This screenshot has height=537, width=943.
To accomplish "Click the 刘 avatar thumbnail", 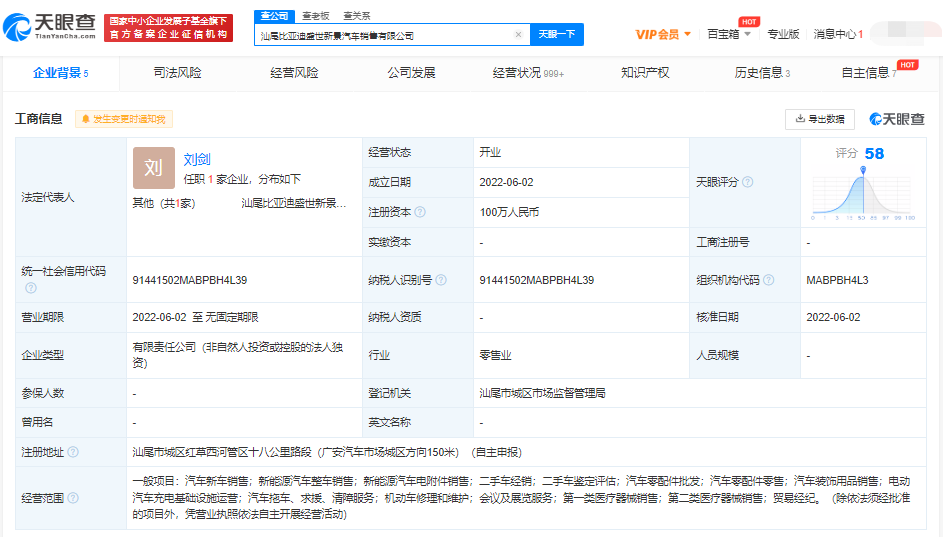I will click(153, 168).
